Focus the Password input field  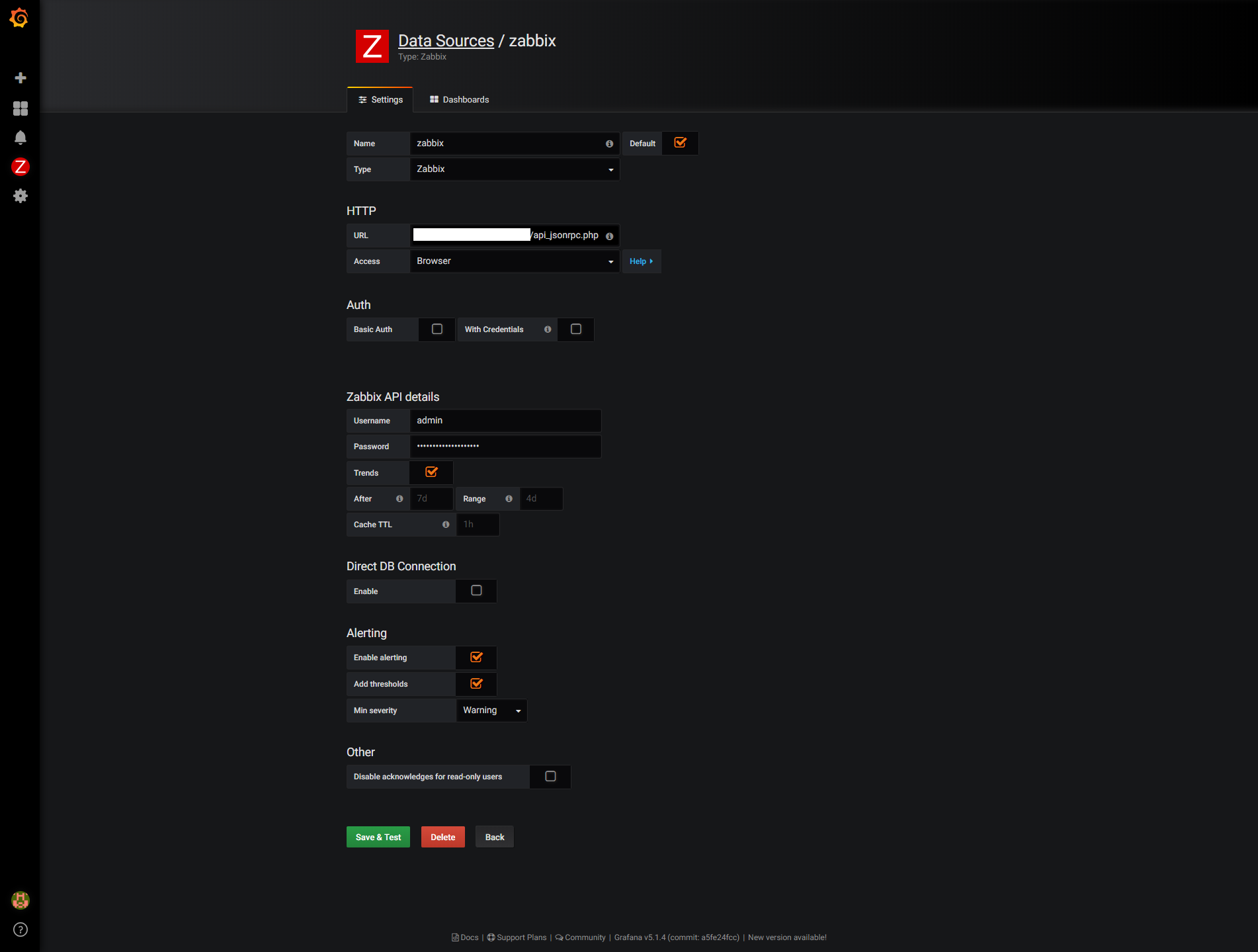[505, 447]
